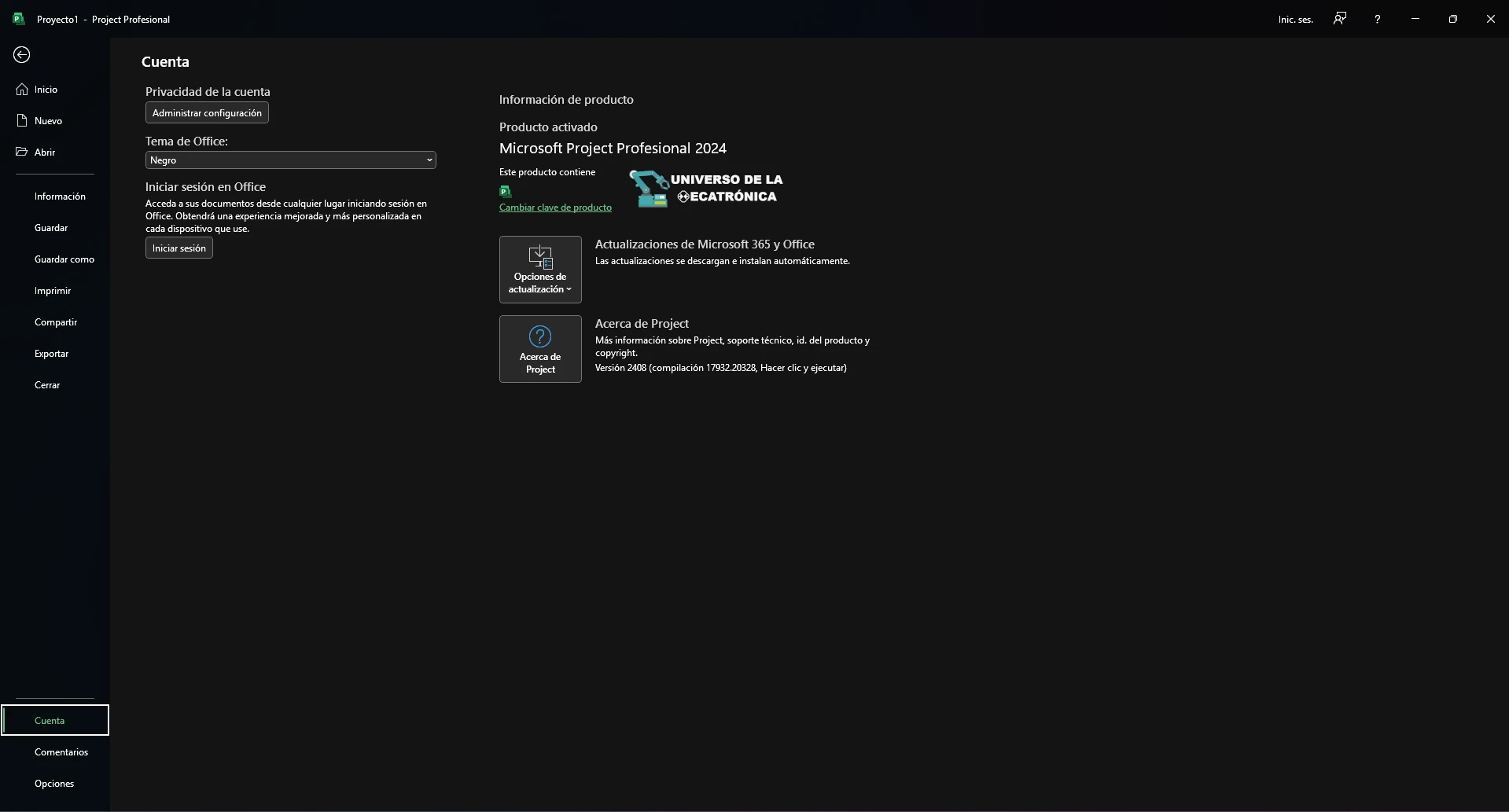Click the feedback person icon in title bar
Image resolution: width=1509 pixels, height=812 pixels.
(1340, 19)
